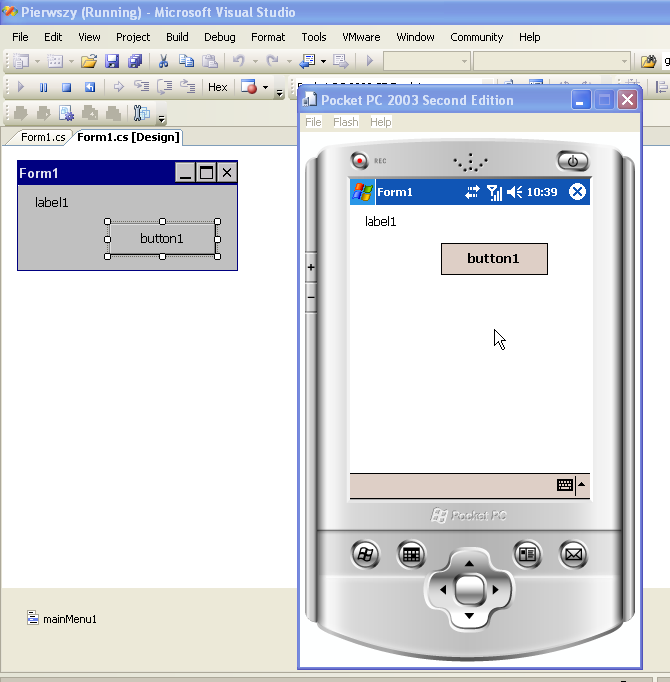Open the View menu
Viewport: 670px width, 682px height.
coord(89,37)
